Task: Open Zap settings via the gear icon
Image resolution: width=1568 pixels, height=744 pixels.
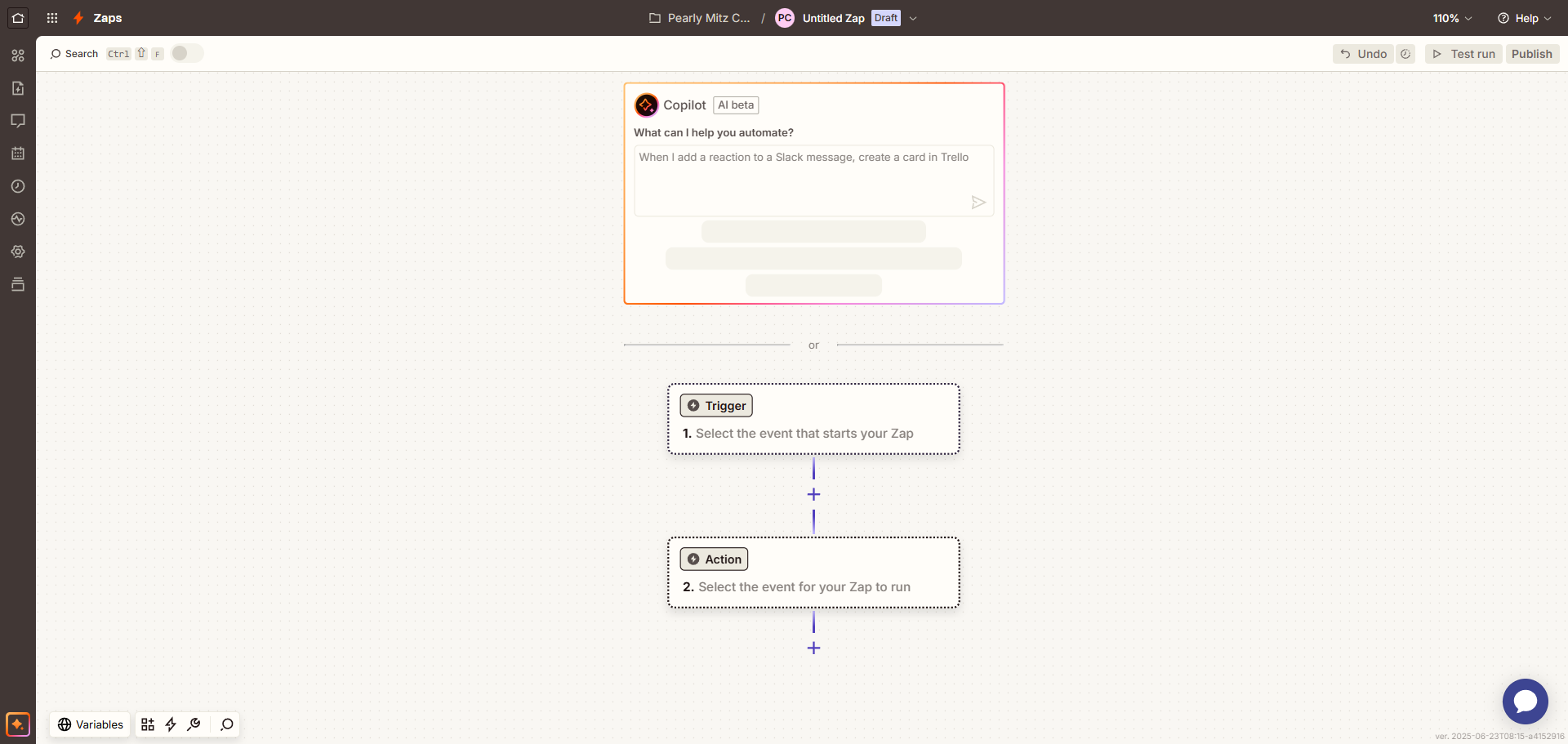Action: 18,252
